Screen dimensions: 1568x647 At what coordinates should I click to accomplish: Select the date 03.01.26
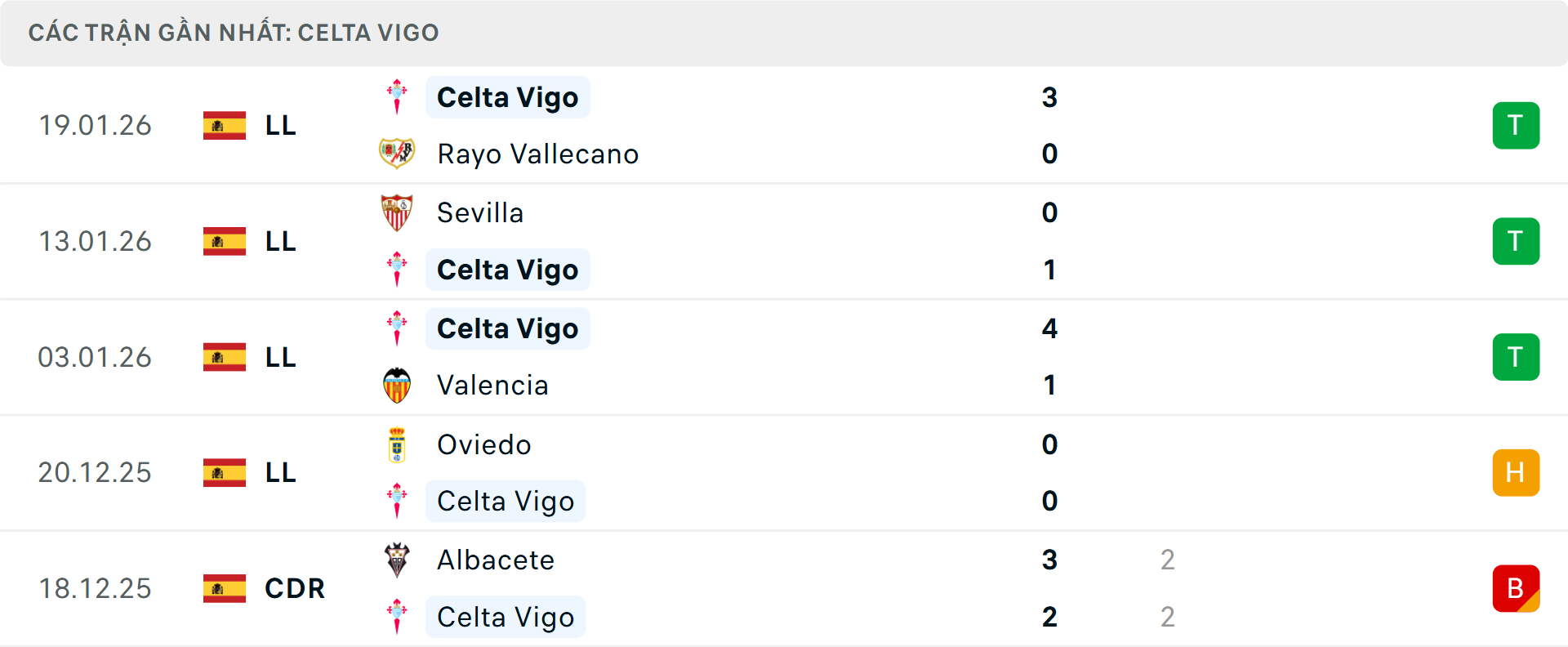(95, 357)
